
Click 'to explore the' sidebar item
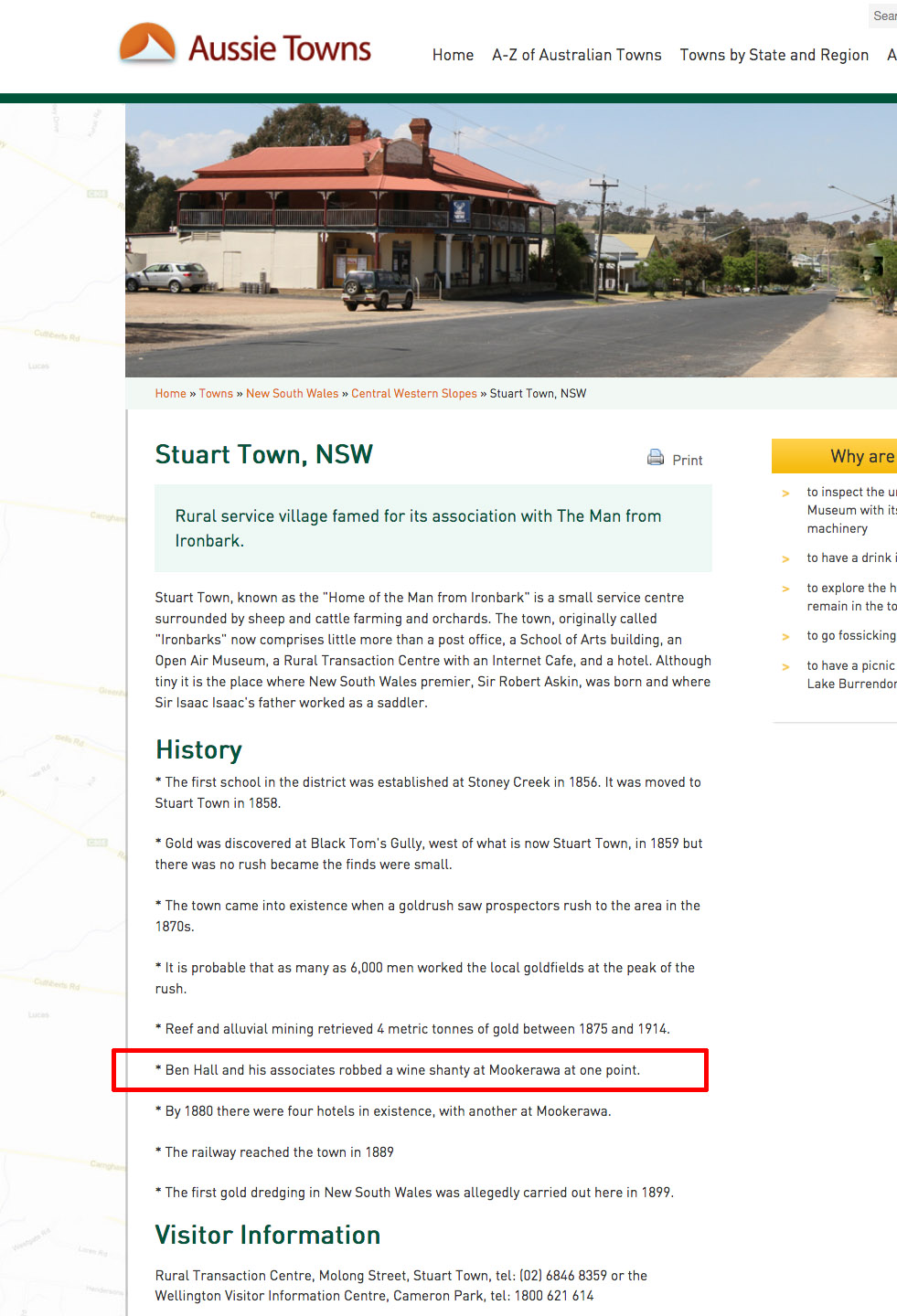(x=851, y=597)
